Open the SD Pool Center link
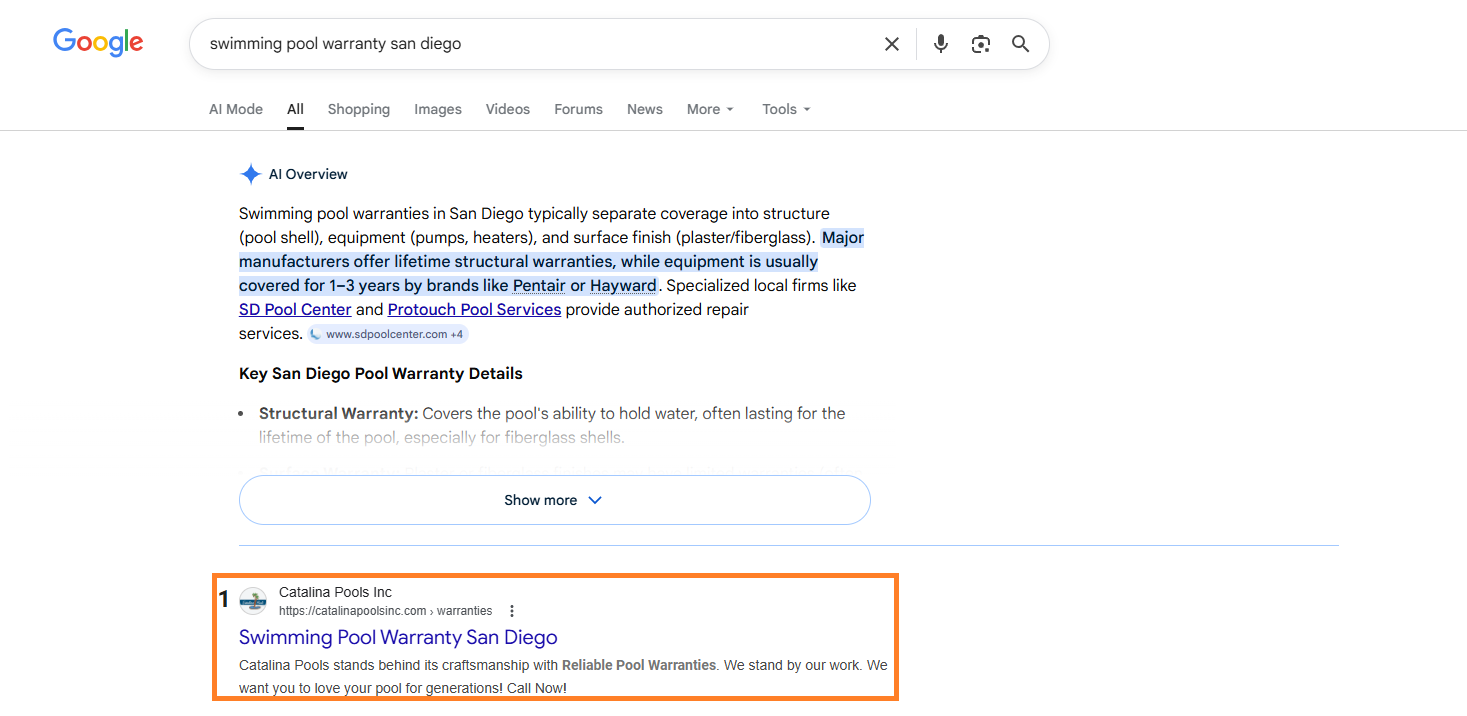Image resolution: width=1467 pixels, height=716 pixels. click(295, 310)
